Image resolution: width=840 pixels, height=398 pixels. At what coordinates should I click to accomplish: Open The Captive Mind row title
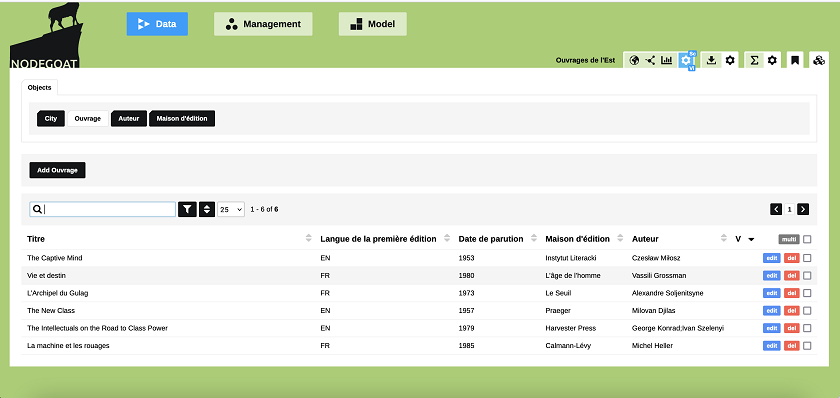tap(55, 258)
